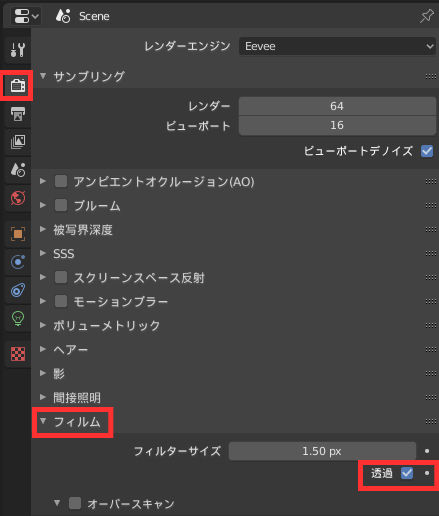Switch to Output properties tab (printer icon)

[x=18, y=114]
